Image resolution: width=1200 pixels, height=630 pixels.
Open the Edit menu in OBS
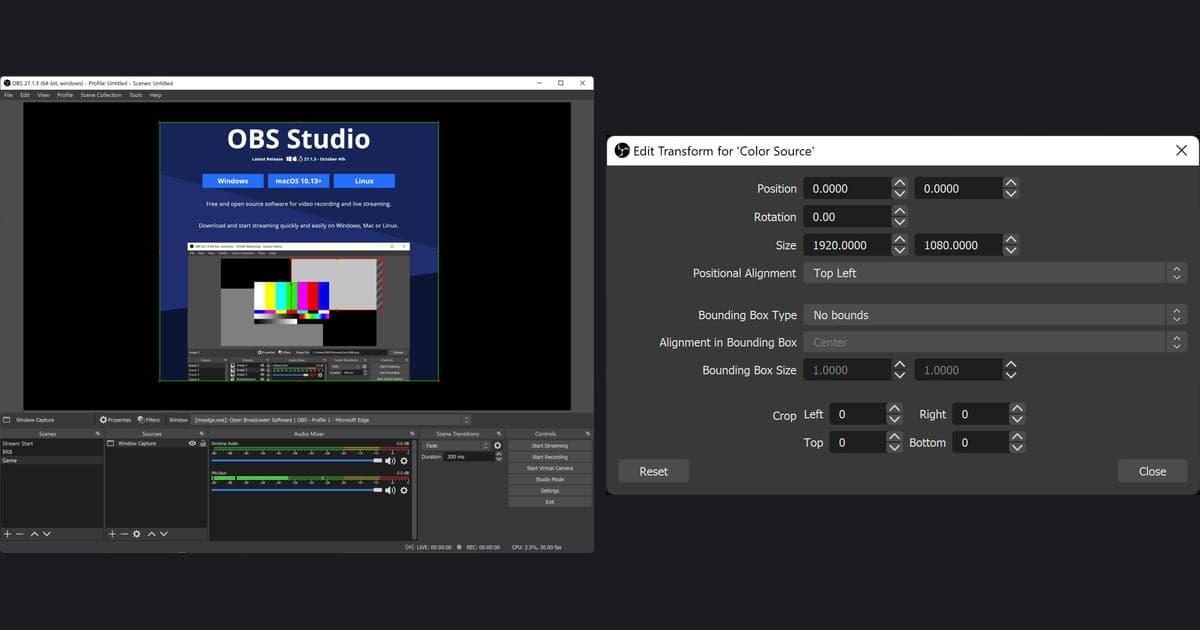tap(25, 95)
